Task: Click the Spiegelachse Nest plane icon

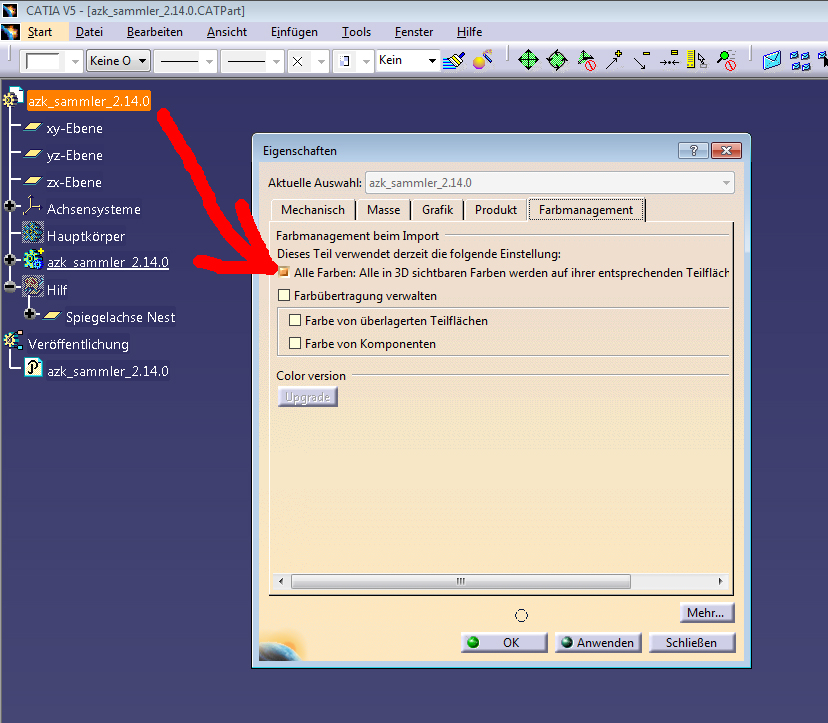Action: pyautogui.click(x=52, y=316)
